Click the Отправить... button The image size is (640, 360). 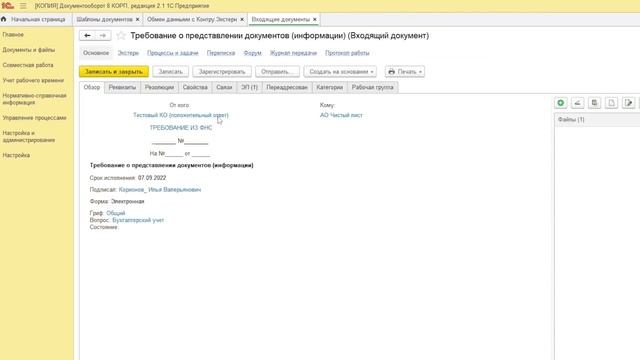click(x=278, y=71)
